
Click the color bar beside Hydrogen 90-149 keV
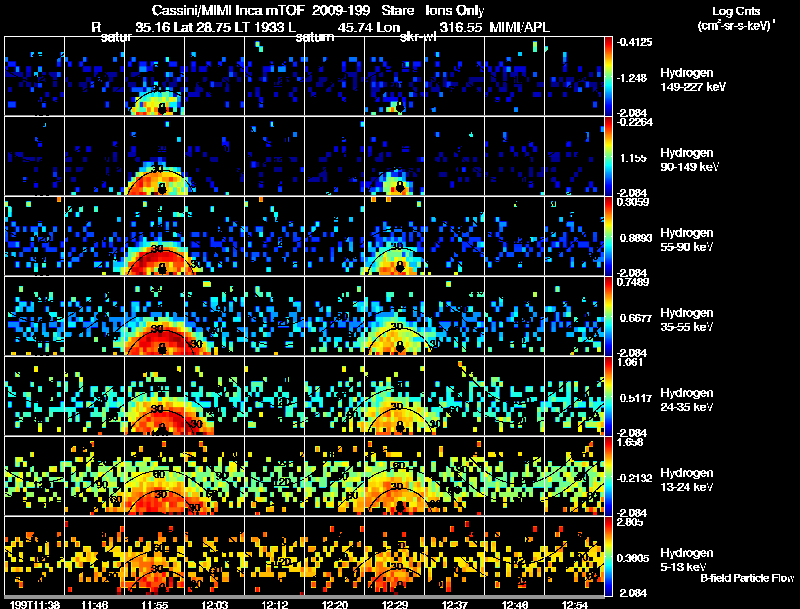608,157
